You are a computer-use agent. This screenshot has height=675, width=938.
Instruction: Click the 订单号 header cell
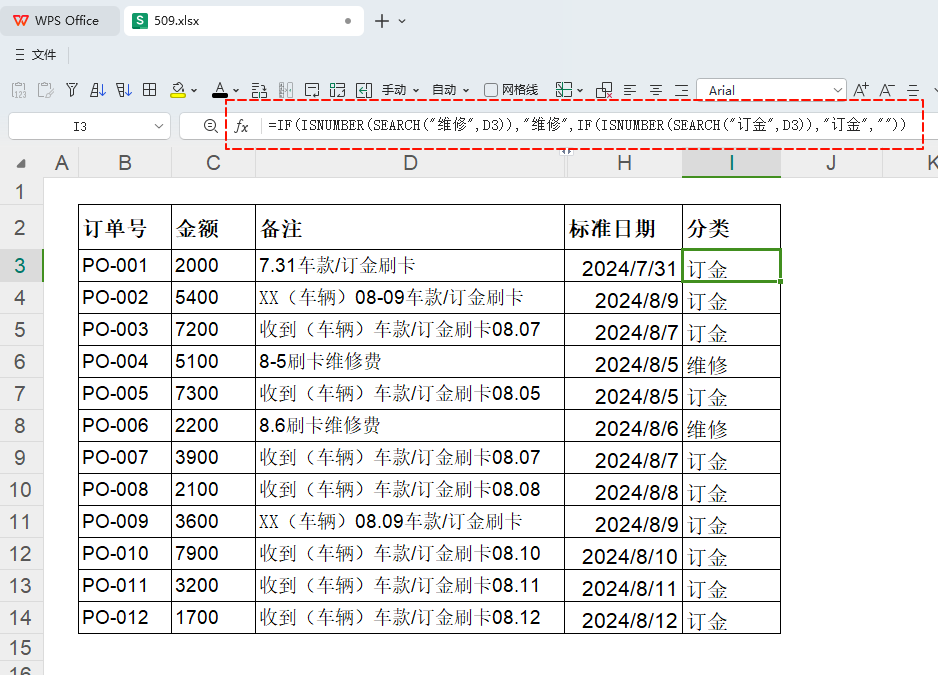(125, 227)
